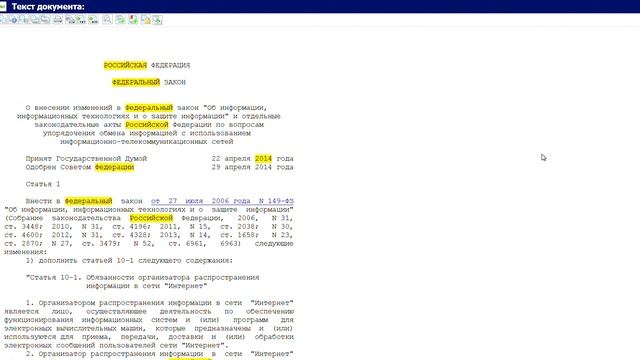Click the word 'ЗАКОН' in the centered title

[175, 82]
